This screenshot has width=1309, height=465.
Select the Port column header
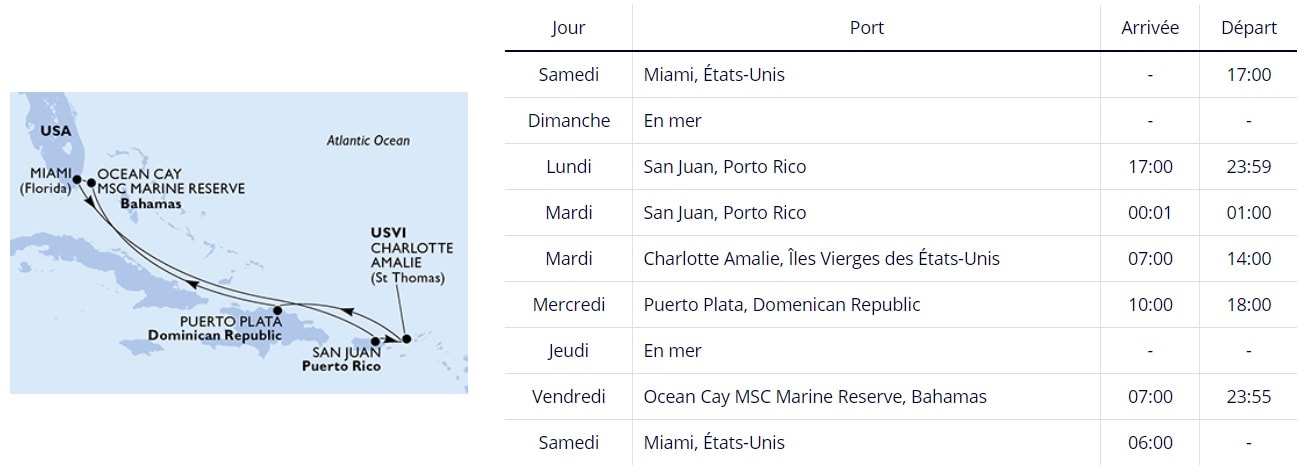pyautogui.click(x=867, y=28)
